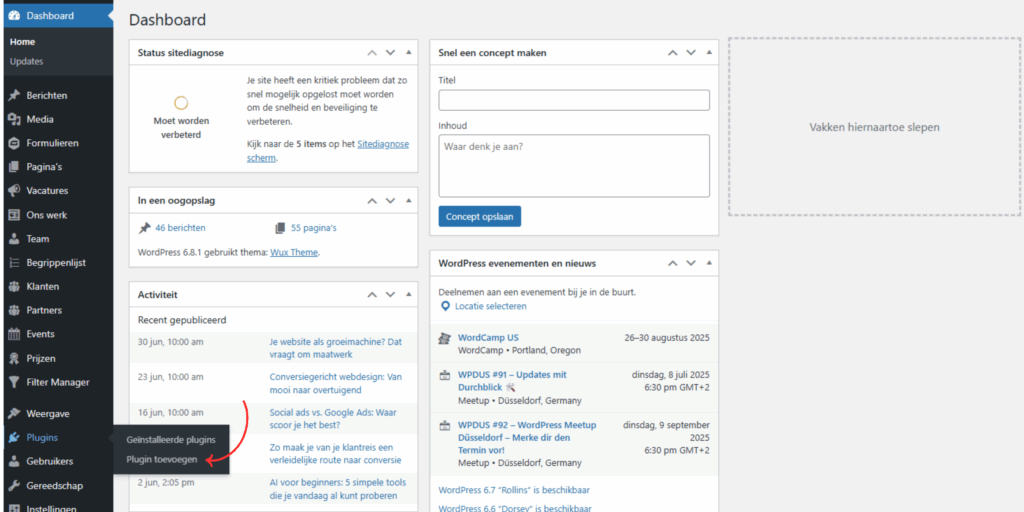
Task: Click the Filter Manager funnel icon
Action: coord(14,382)
